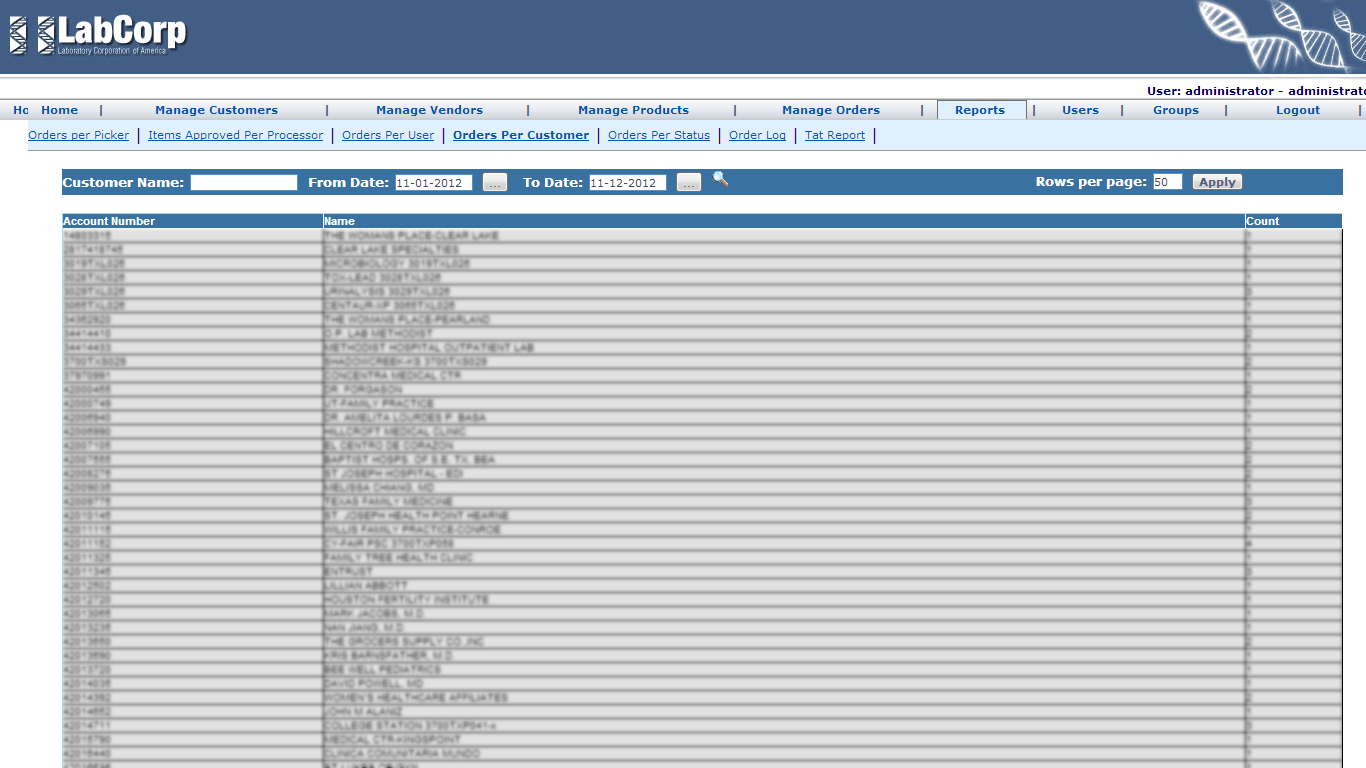1366x768 pixels.
Task: Click the To Date text field
Action: [627, 183]
